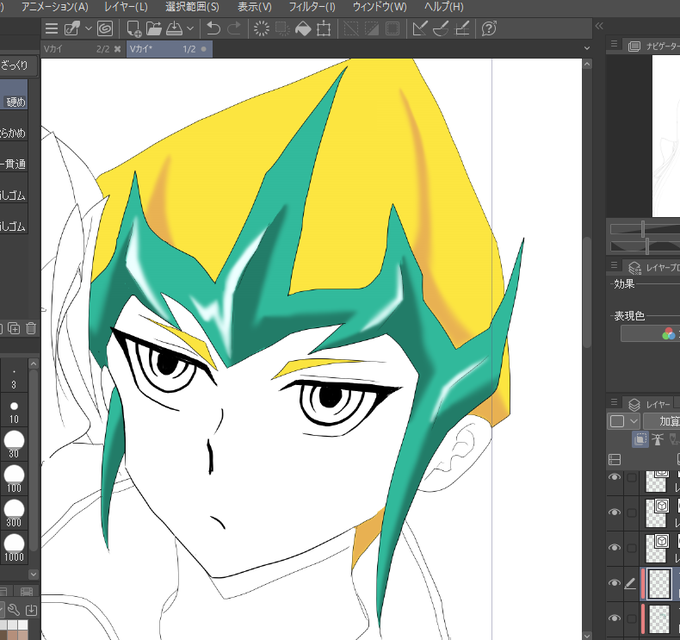Viewport: 680px width, 640px height.
Task: Open the canvas tab list chevron
Action: (x=587, y=48)
